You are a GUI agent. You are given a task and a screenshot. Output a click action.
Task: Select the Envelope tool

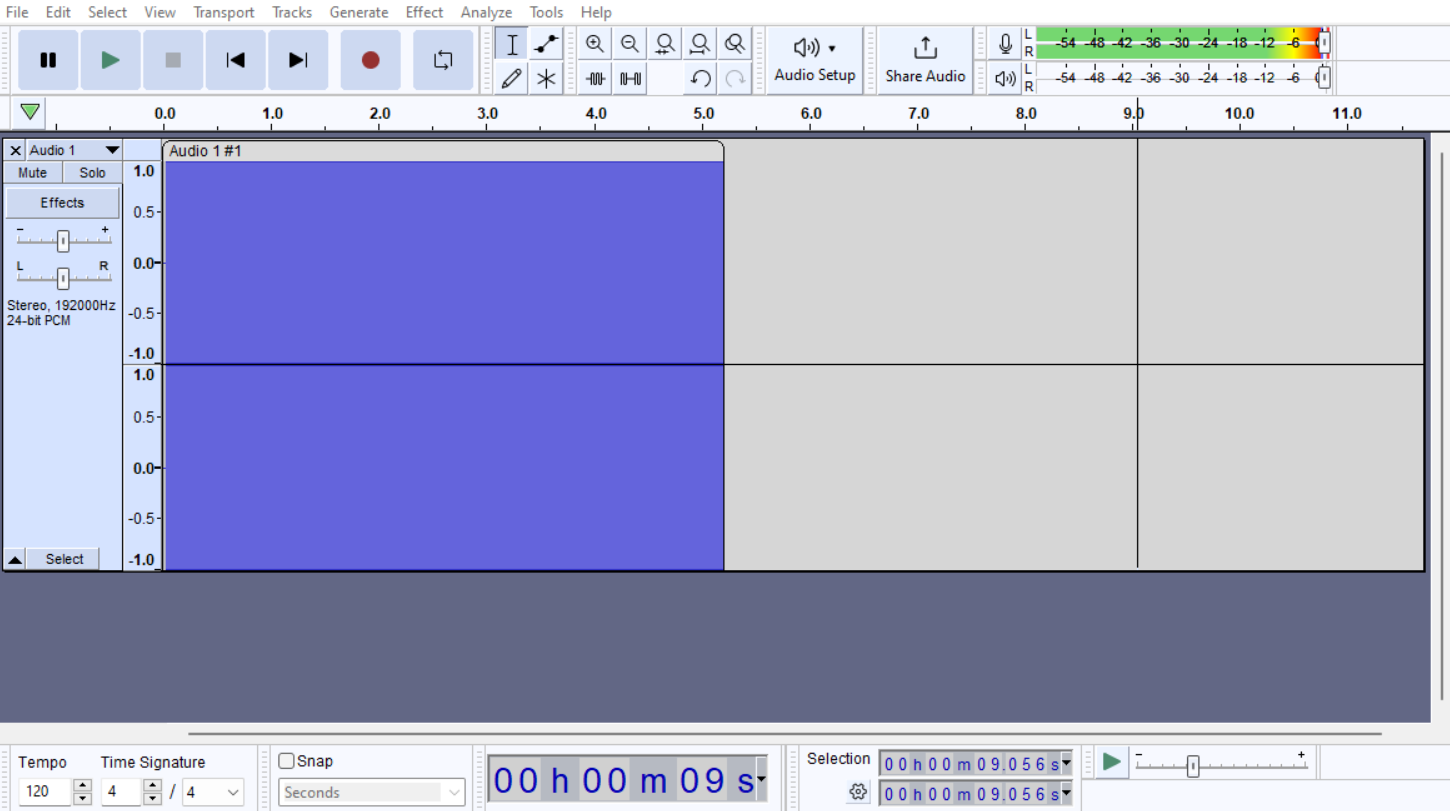pyautogui.click(x=546, y=44)
